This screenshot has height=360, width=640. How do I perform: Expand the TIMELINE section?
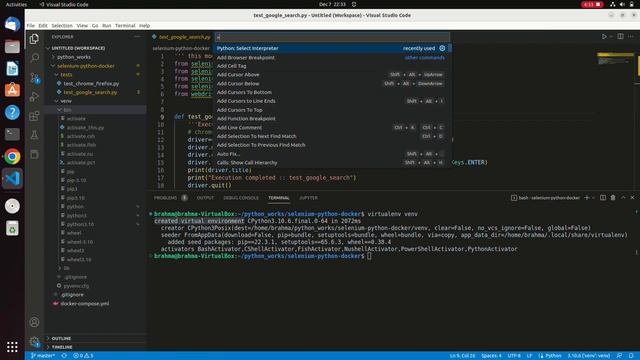(62, 347)
